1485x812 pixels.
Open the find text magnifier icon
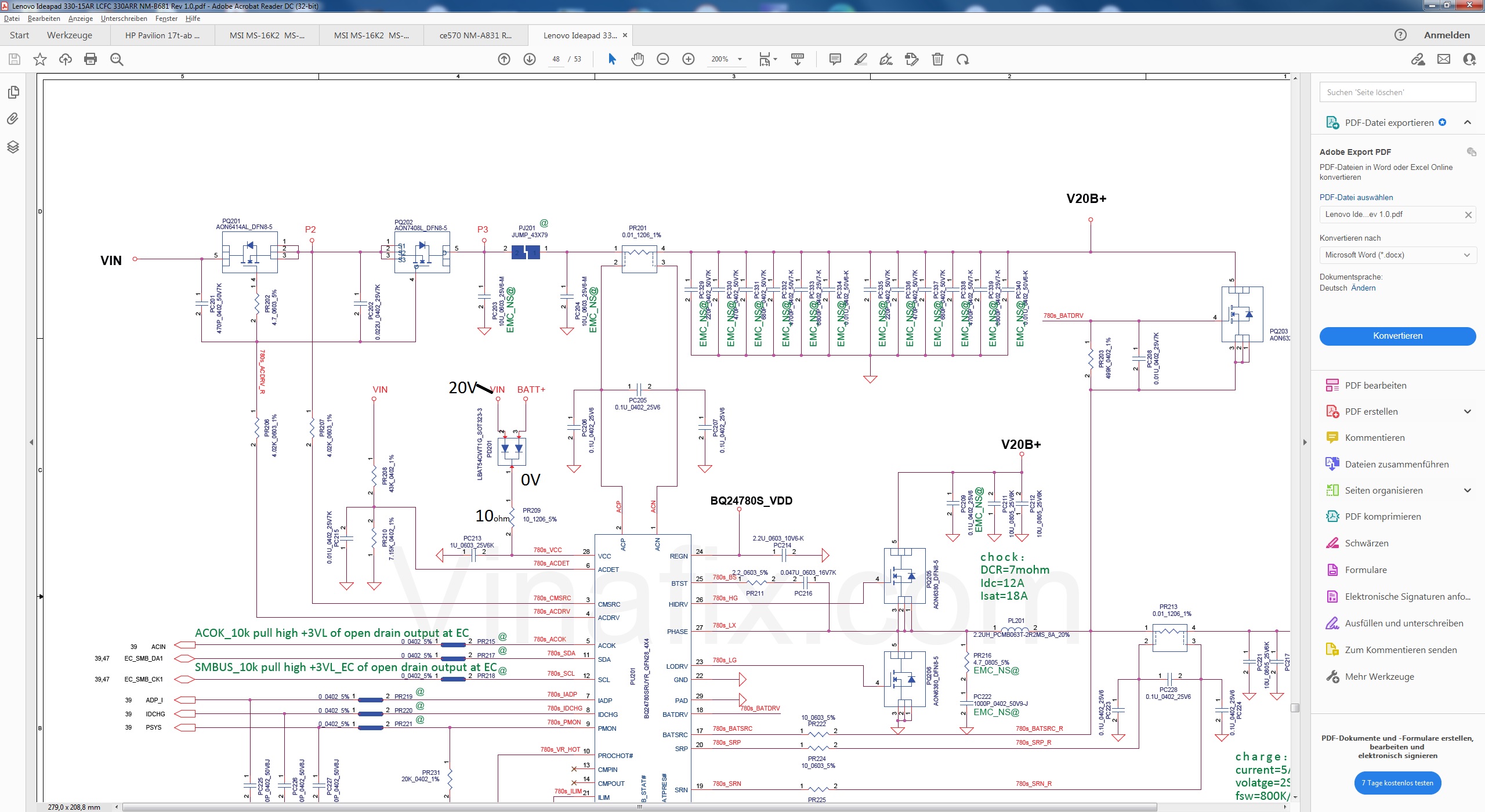(117, 59)
